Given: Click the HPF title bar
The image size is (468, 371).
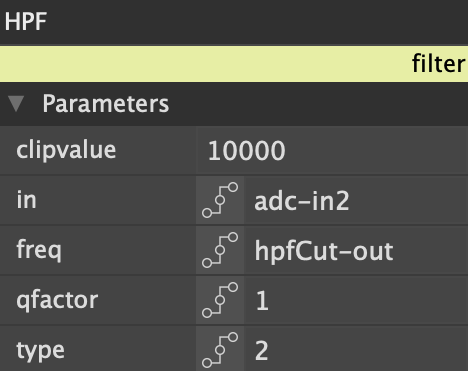Looking at the screenshot, I should (x=234, y=22).
